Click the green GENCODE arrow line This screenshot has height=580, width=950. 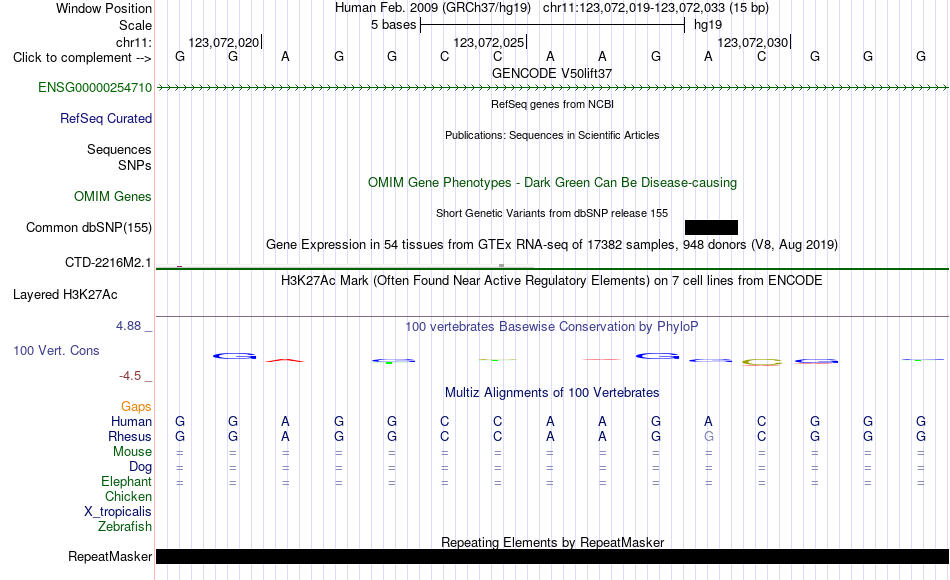(x=552, y=88)
